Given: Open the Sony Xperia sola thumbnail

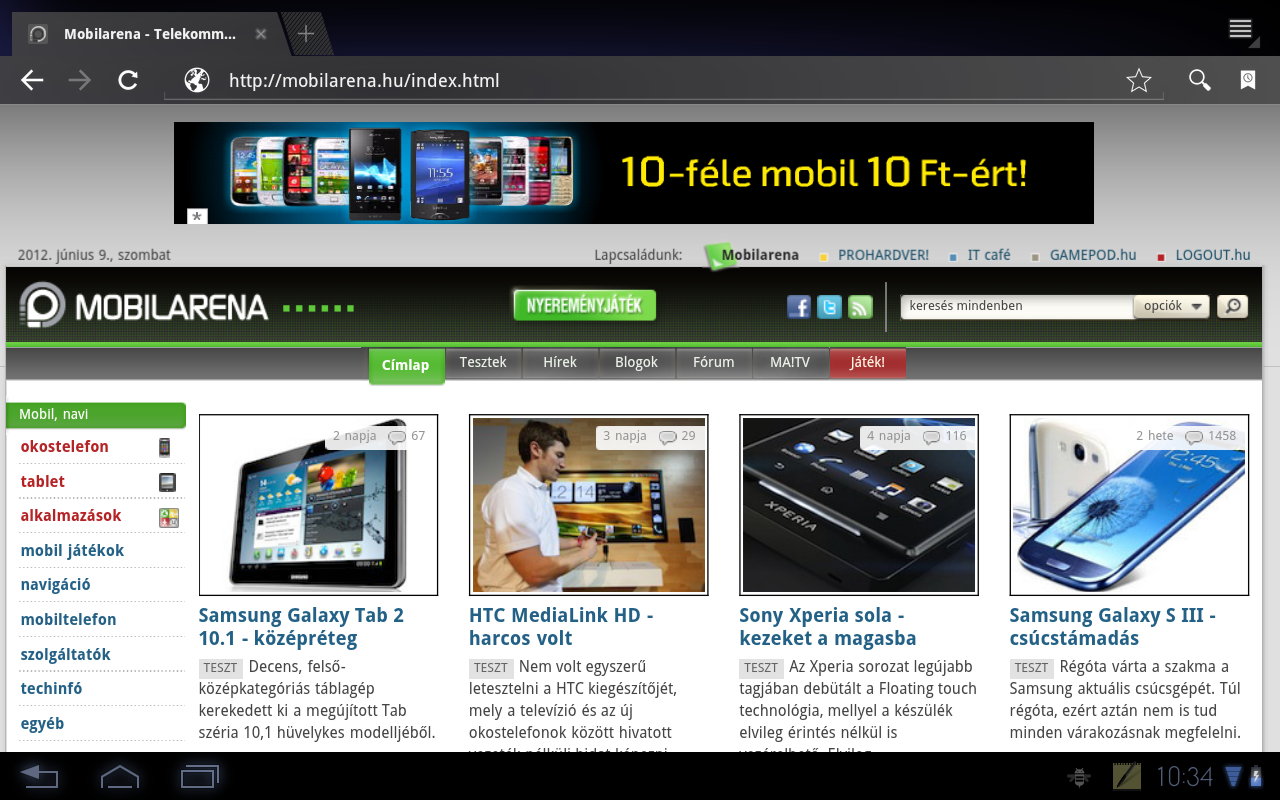Looking at the screenshot, I should [x=859, y=505].
